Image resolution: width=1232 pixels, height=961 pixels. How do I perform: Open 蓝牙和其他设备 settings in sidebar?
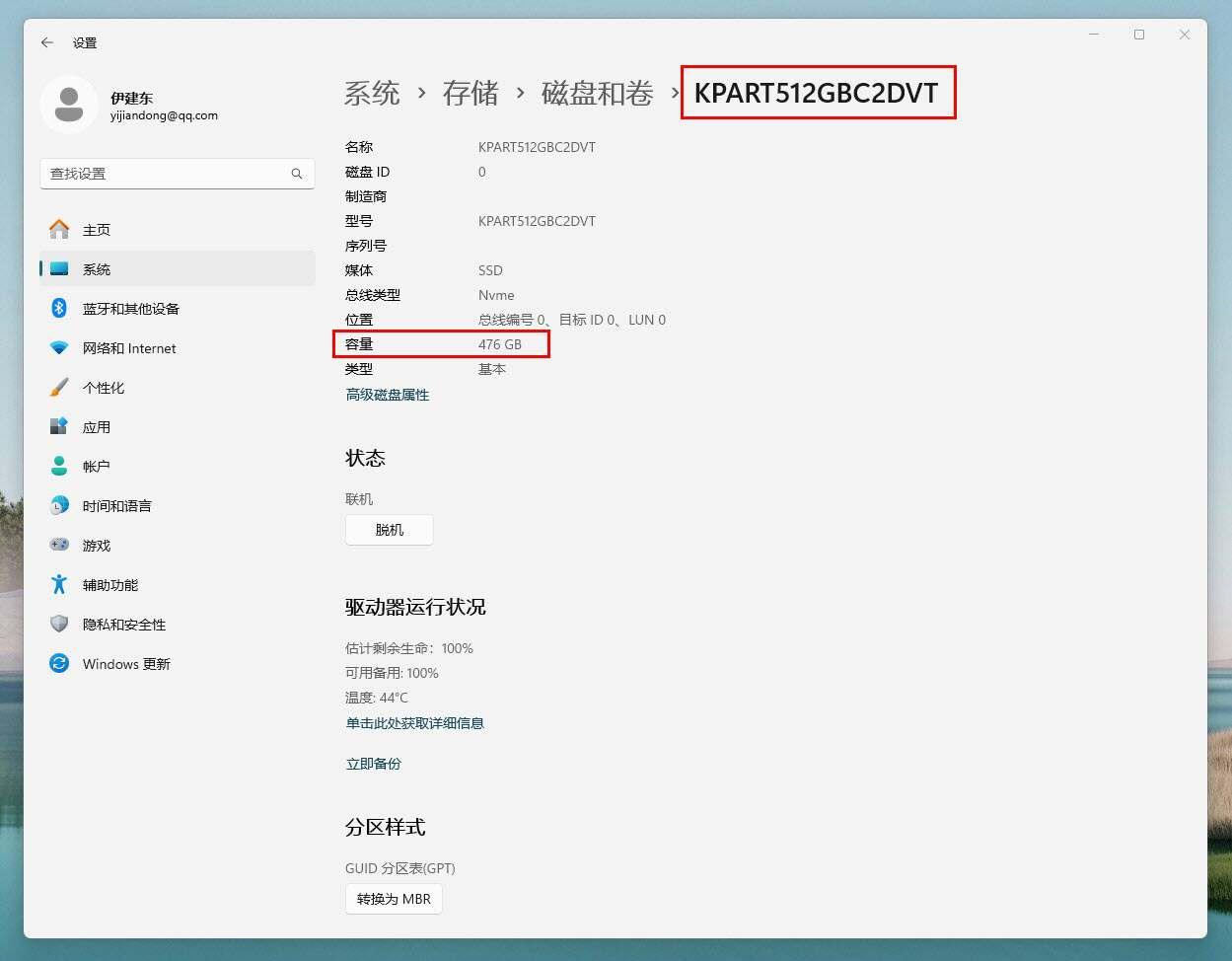point(129,308)
